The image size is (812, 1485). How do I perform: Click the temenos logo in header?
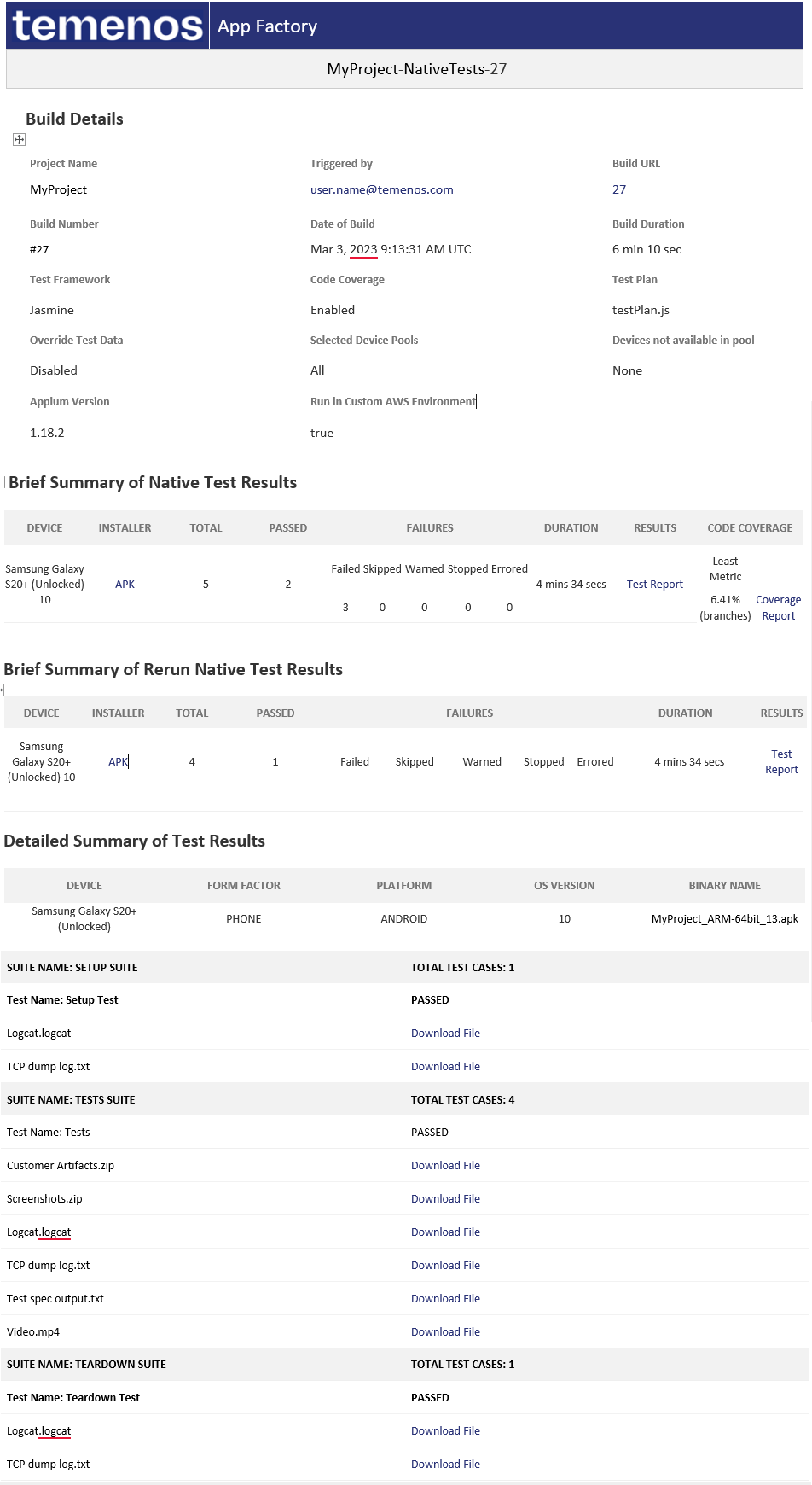tap(107, 26)
